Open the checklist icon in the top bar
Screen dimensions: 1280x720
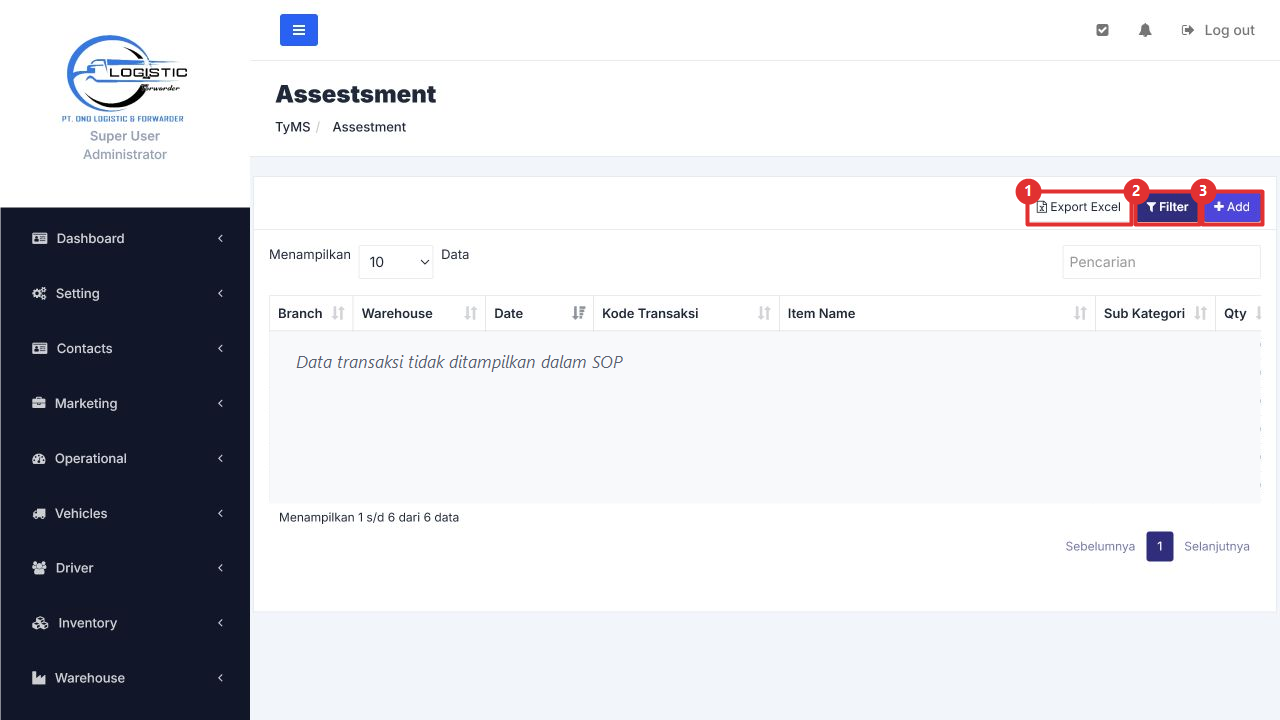1102,30
